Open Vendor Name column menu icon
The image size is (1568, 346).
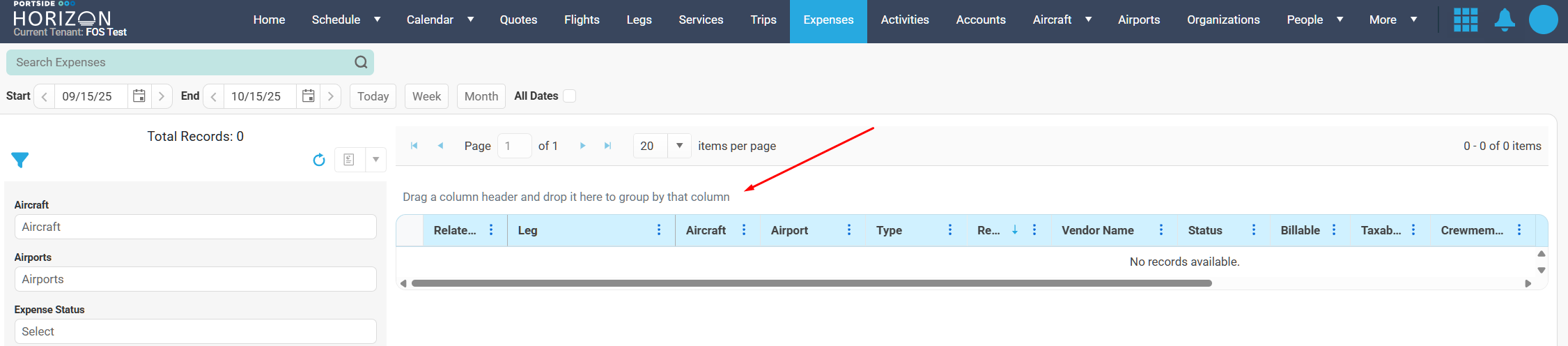click(1161, 230)
